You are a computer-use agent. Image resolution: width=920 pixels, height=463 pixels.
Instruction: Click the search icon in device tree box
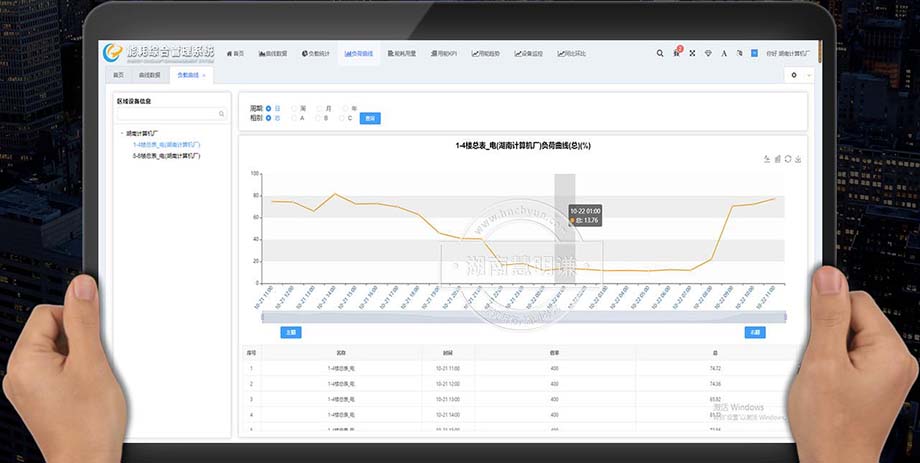(x=221, y=114)
